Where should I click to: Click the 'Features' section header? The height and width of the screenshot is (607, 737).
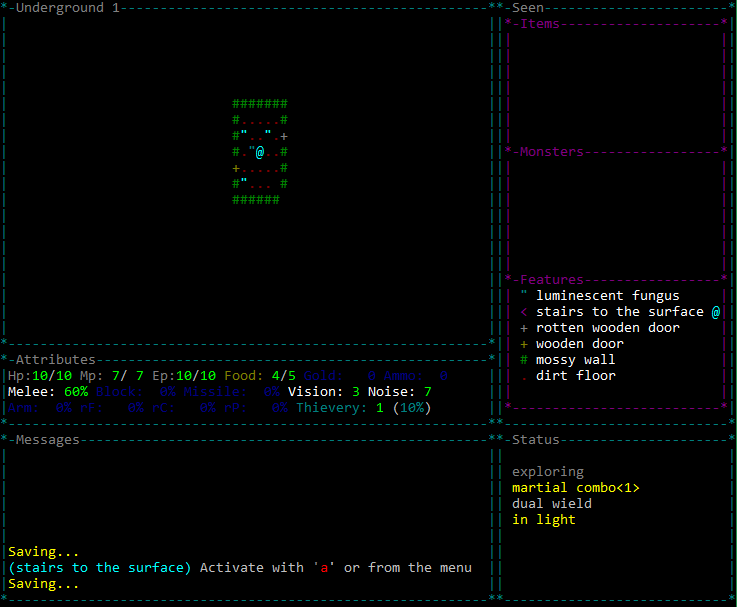(x=552, y=280)
